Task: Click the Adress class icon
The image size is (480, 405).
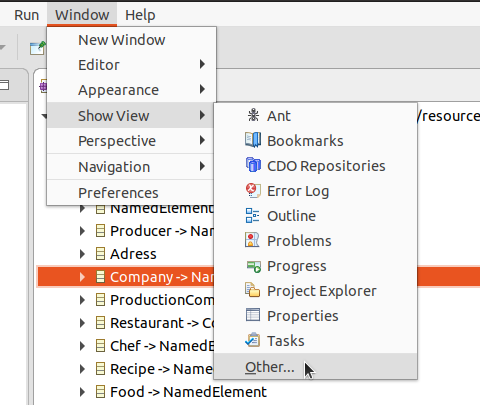Action: click(x=100, y=254)
